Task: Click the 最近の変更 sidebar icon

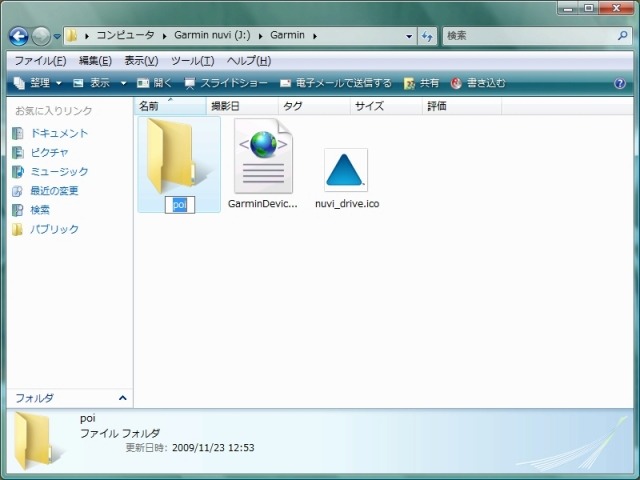Action: click(18, 191)
